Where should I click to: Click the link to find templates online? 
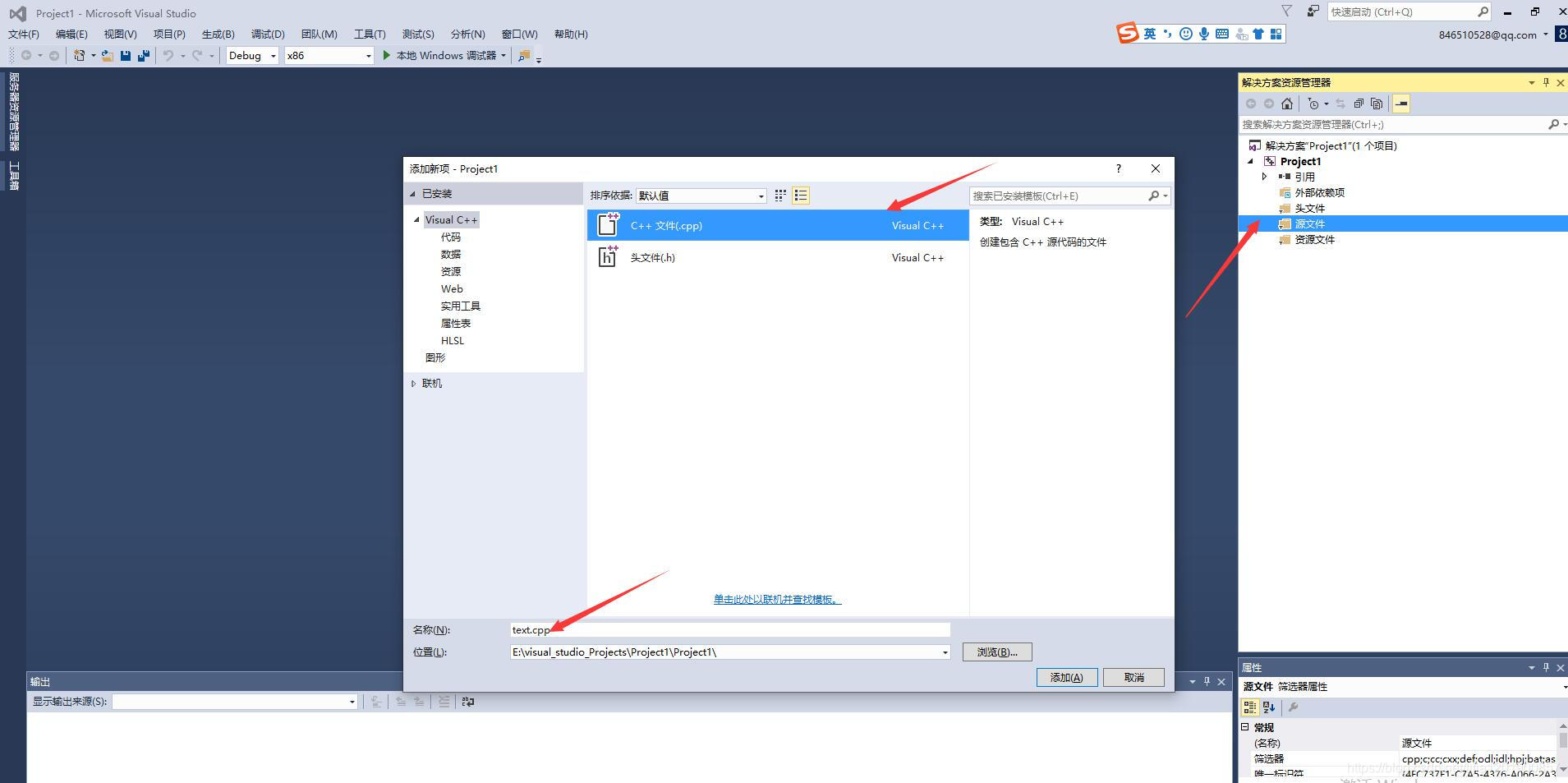[777, 599]
